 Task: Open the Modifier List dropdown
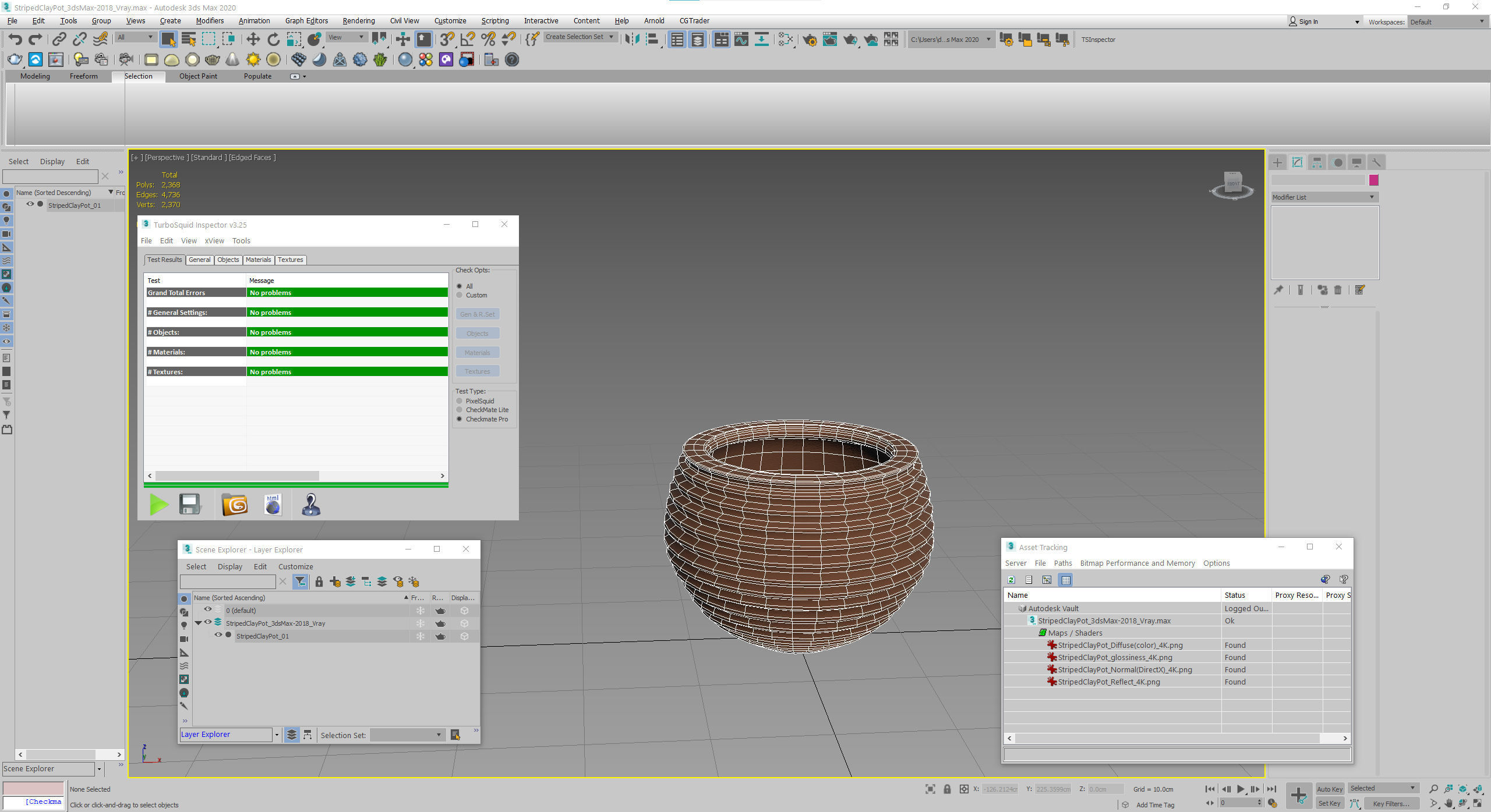pyautogui.click(x=1324, y=197)
